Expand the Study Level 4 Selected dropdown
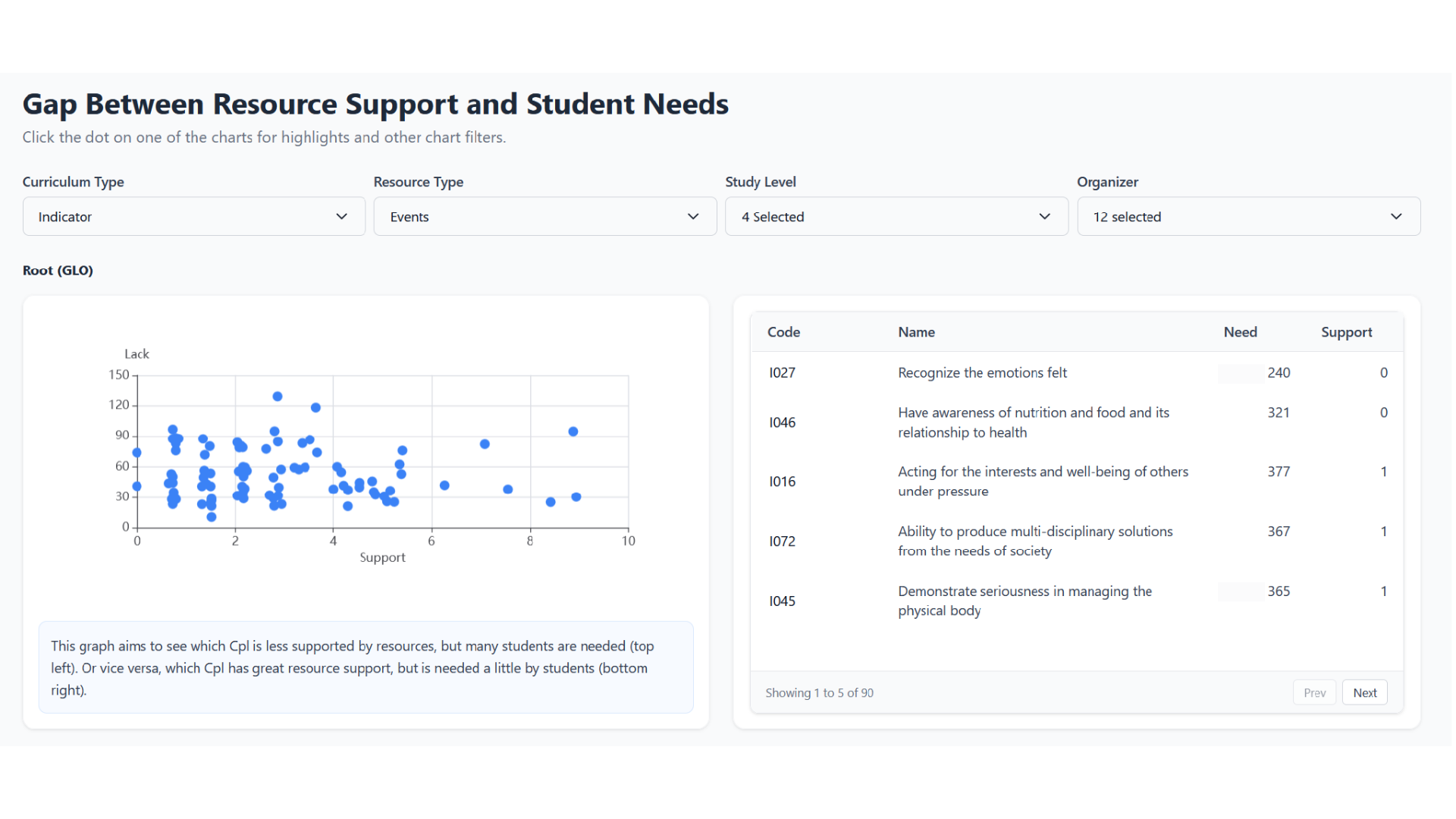Image resolution: width=1456 pixels, height=819 pixels. 896,216
